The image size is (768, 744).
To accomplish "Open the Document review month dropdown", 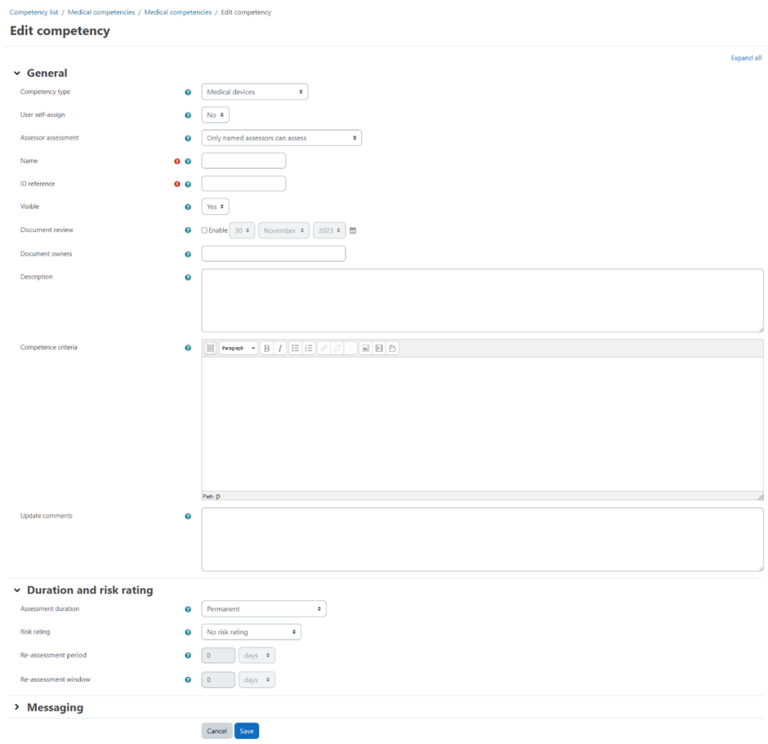I will pos(284,230).
